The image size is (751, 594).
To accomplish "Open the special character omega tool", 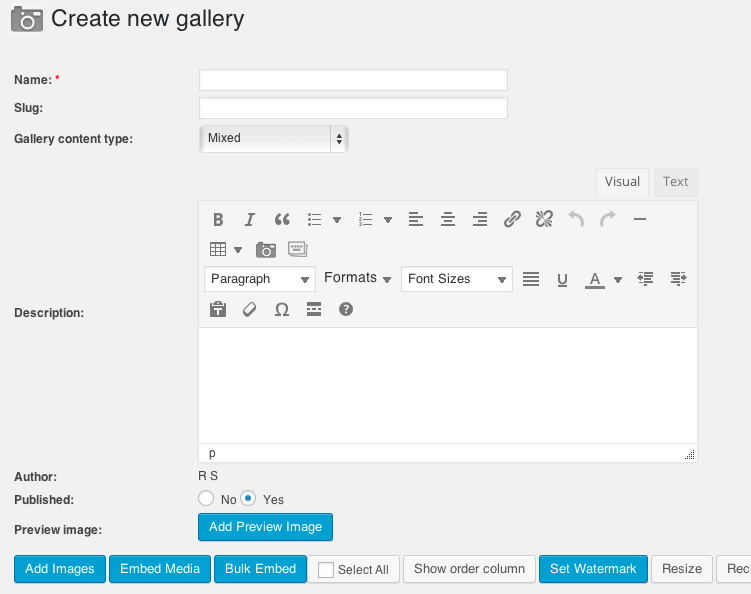I will click(282, 310).
